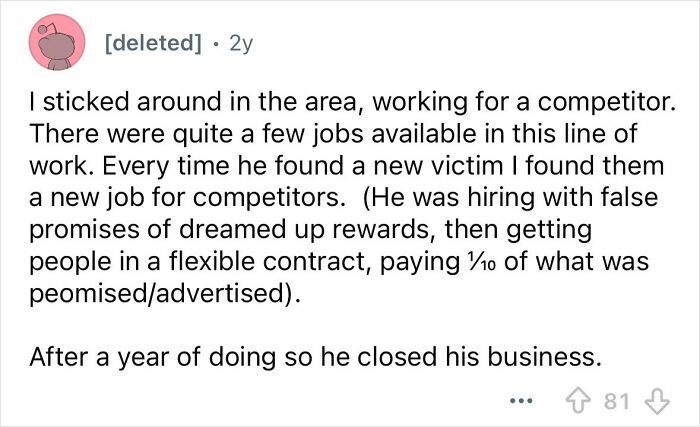Click the [deleted] username

(151, 45)
